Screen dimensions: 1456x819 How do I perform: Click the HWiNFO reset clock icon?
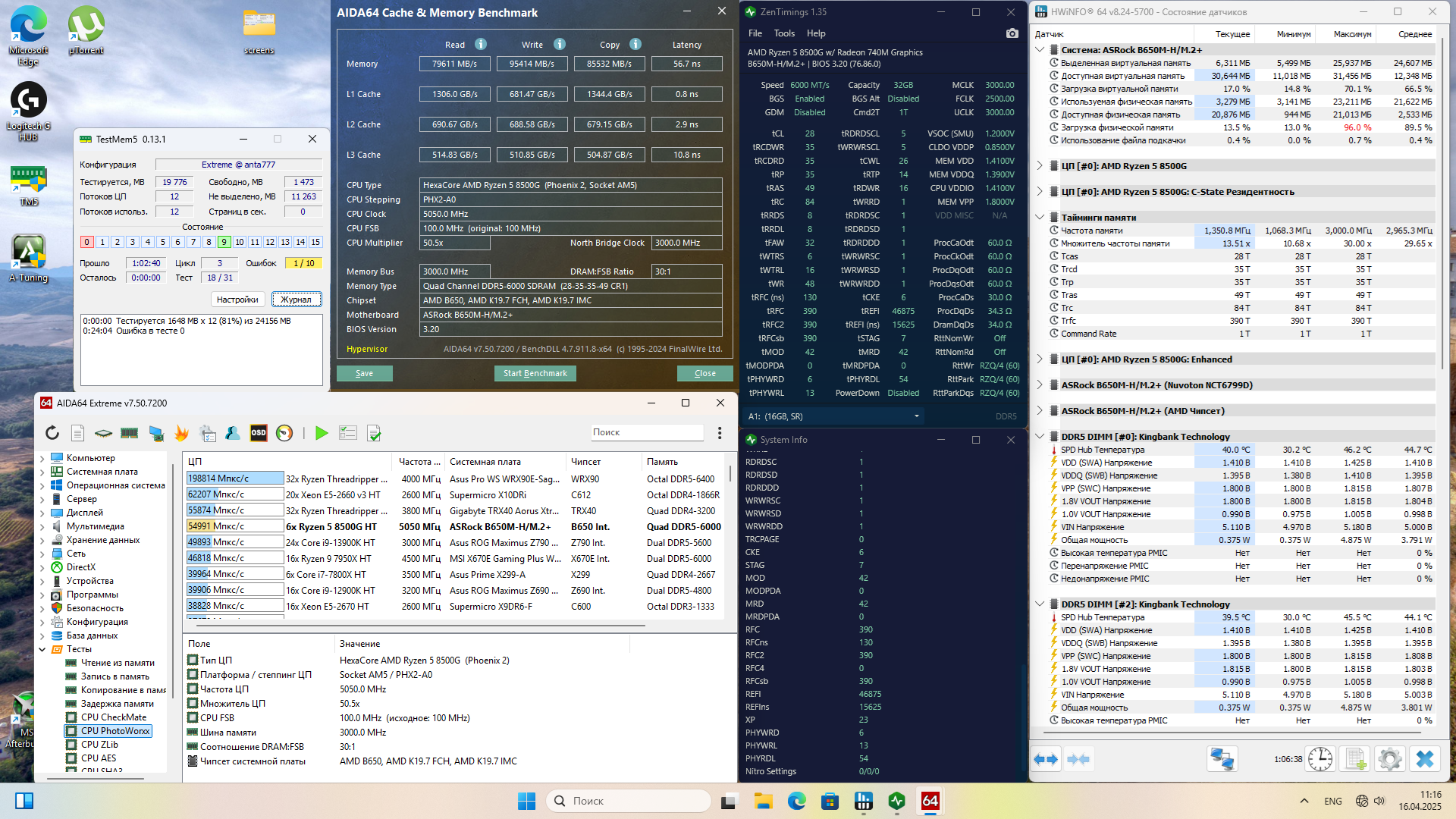(x=1320, y=759)
